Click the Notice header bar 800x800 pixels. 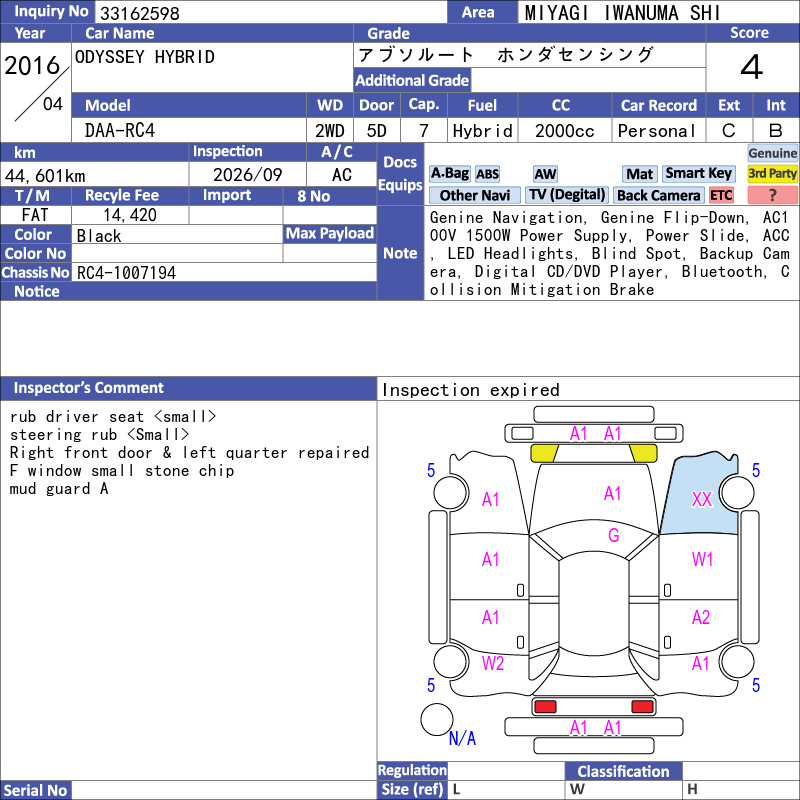[x=188, y=291]
